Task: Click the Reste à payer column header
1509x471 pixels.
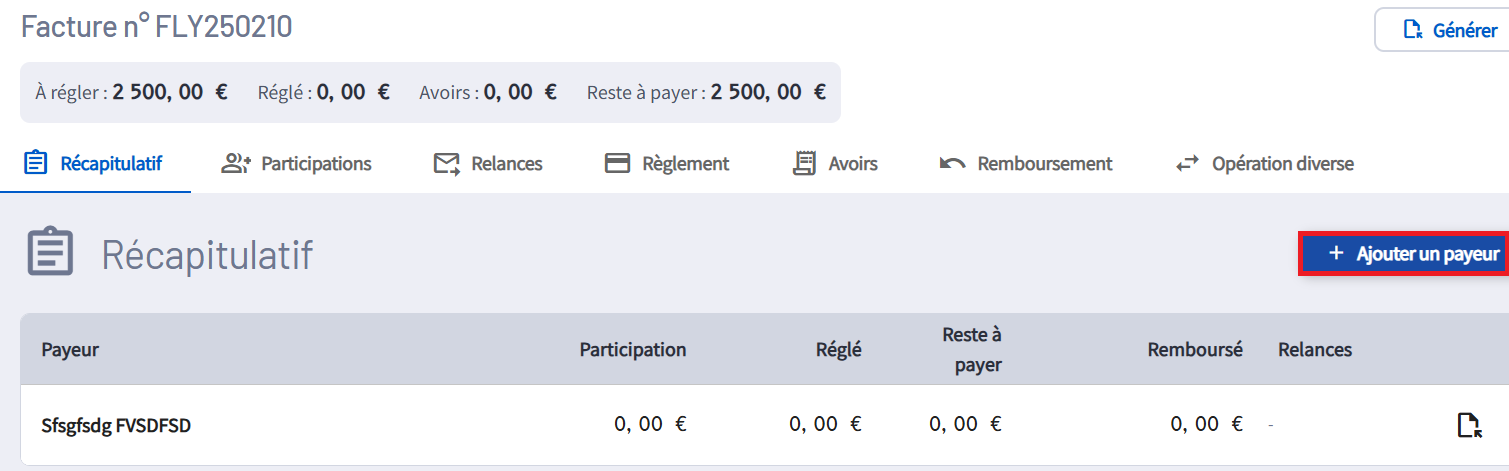Action: [x=971, y=350]
